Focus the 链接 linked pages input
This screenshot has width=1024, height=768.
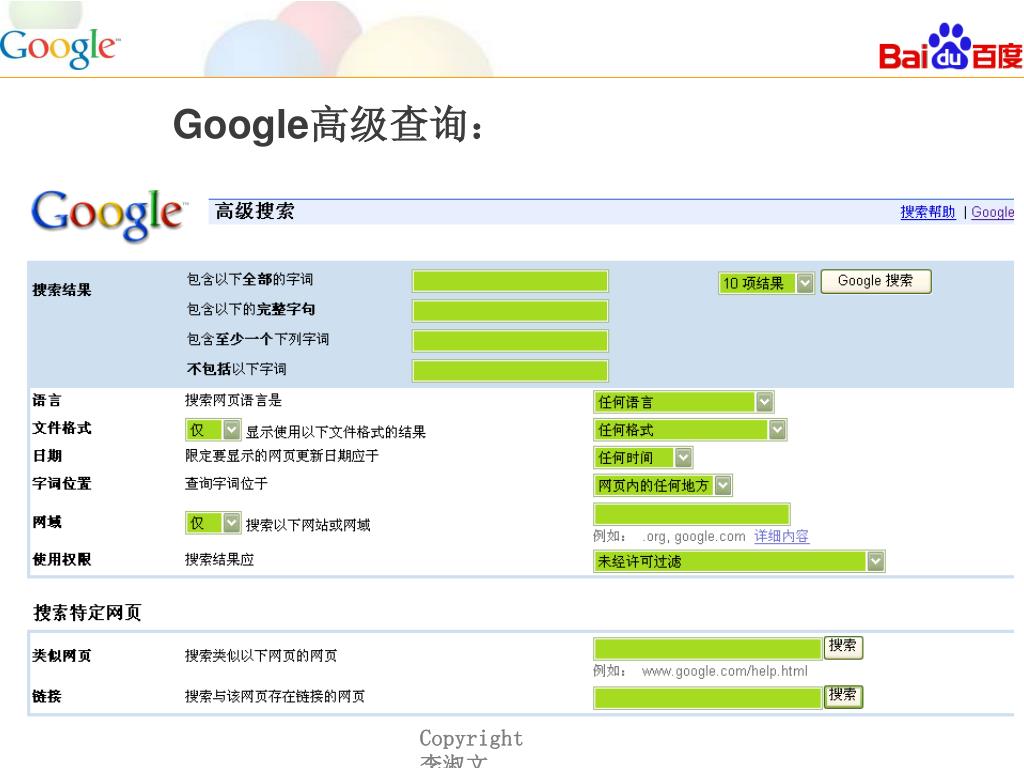pos(708,697)
